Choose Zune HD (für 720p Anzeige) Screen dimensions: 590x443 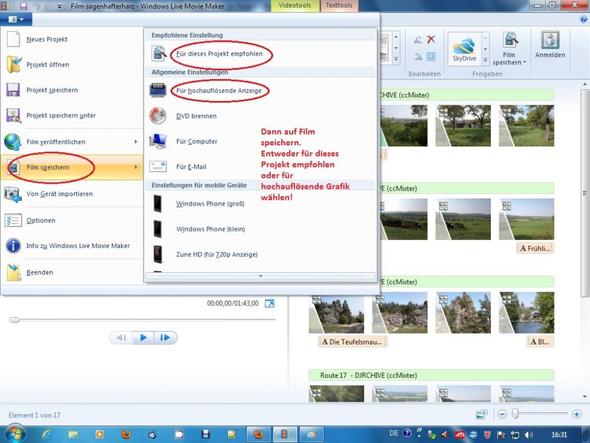pos(260,254)
